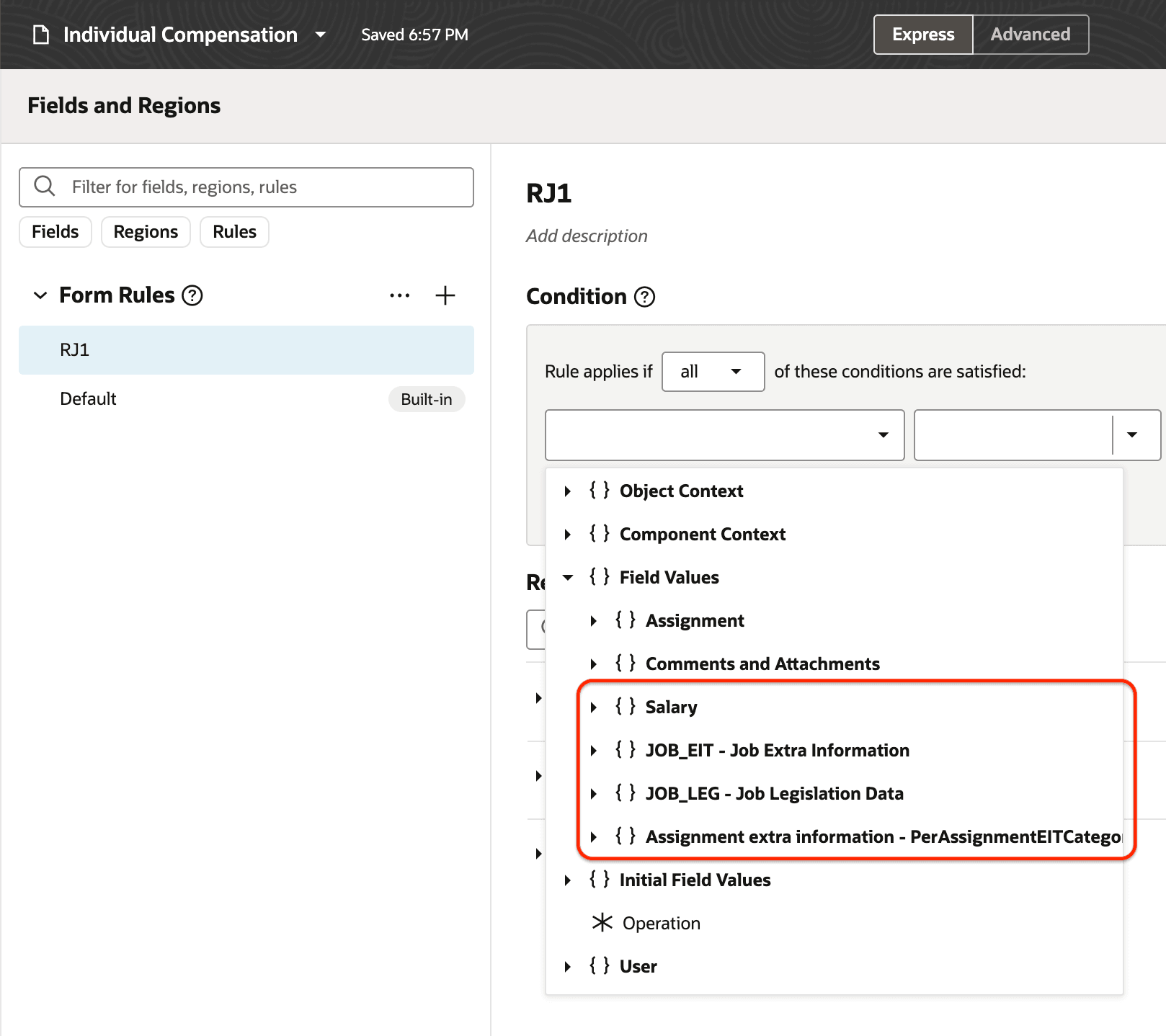
Task: Click the braces icon next to Component Context
Action: (x=600, y=534)
